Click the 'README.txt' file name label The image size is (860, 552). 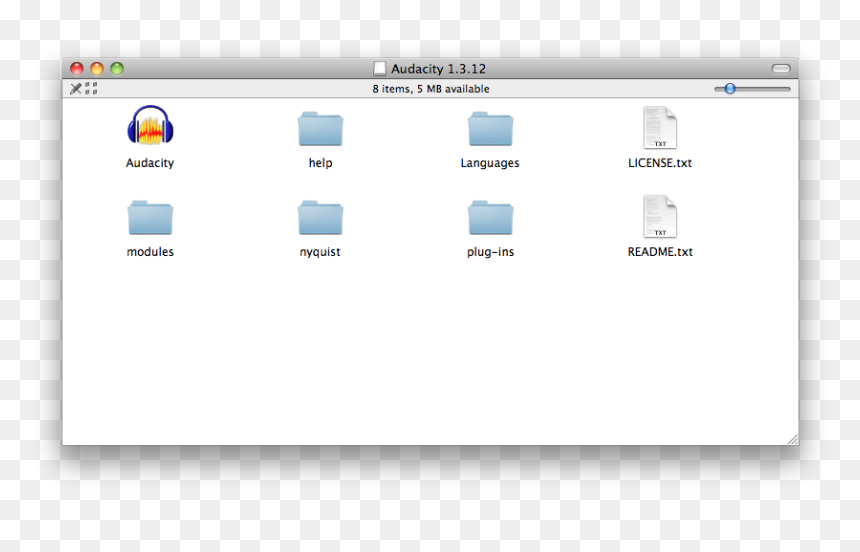point(660,252)
